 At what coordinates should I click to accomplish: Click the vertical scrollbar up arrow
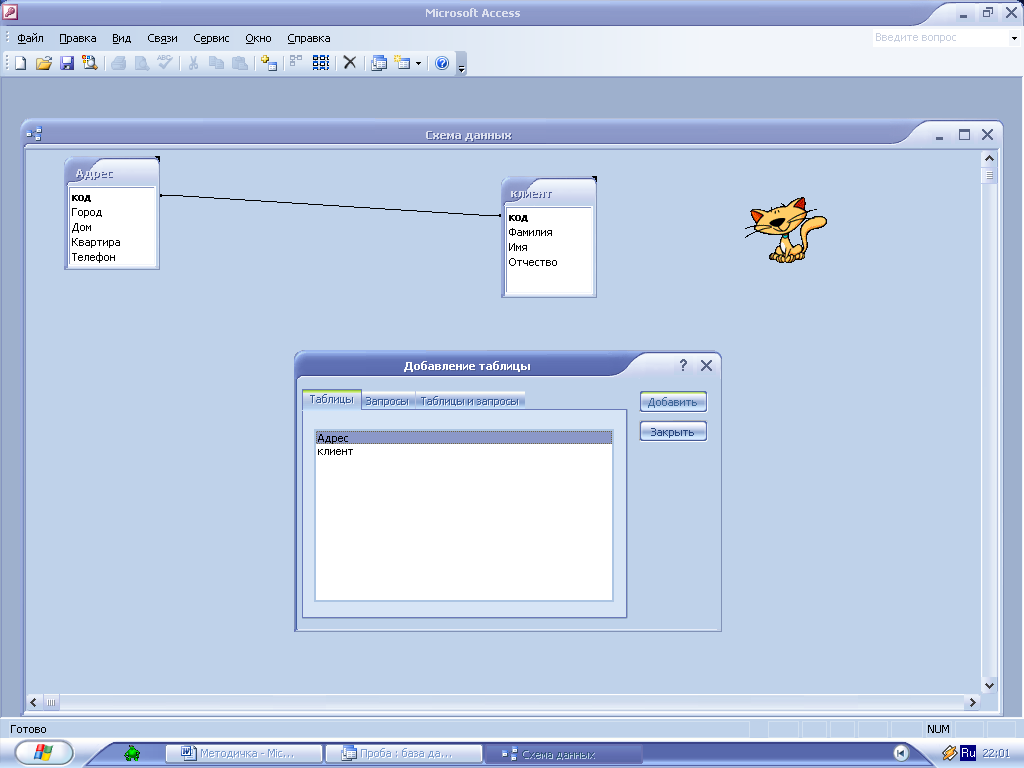pos(989,158)
